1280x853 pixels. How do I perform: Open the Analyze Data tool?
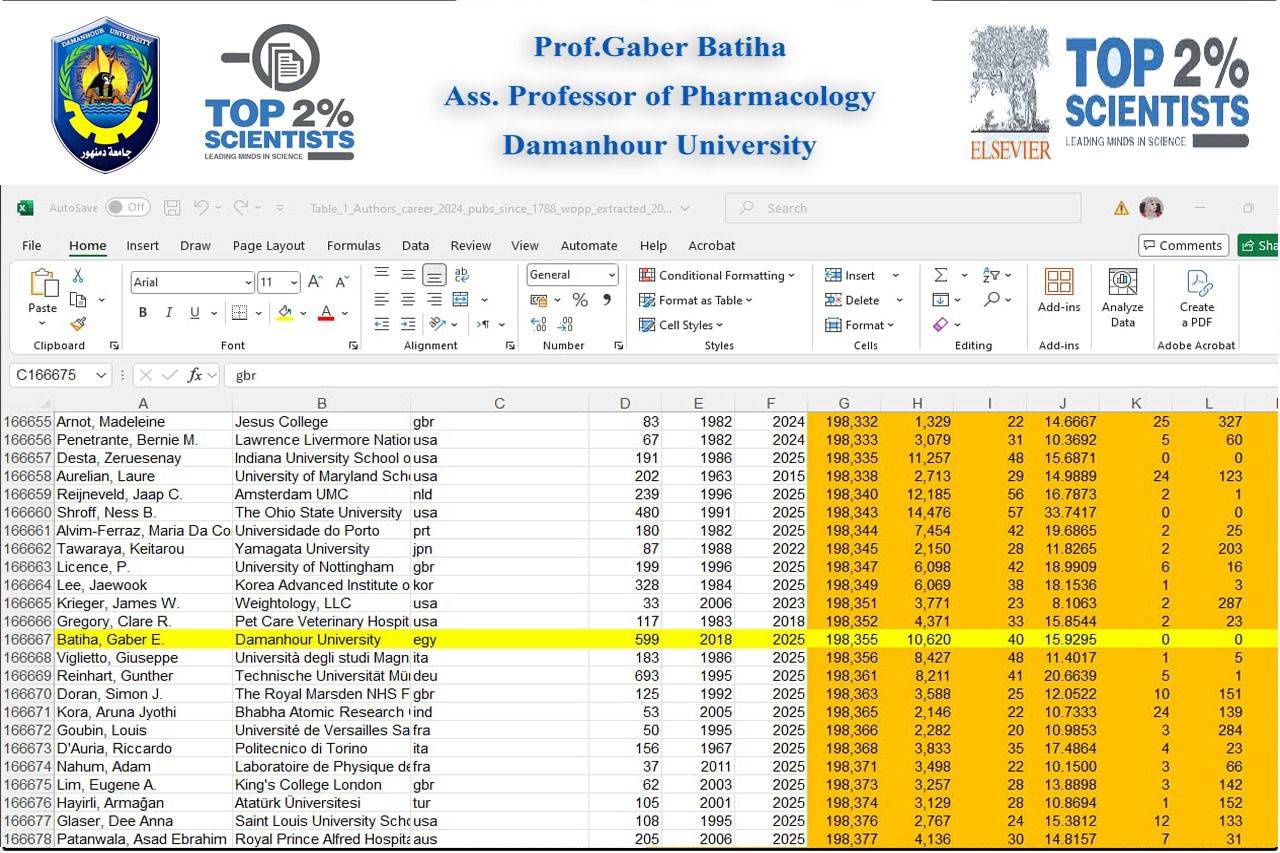(1122, 298)
